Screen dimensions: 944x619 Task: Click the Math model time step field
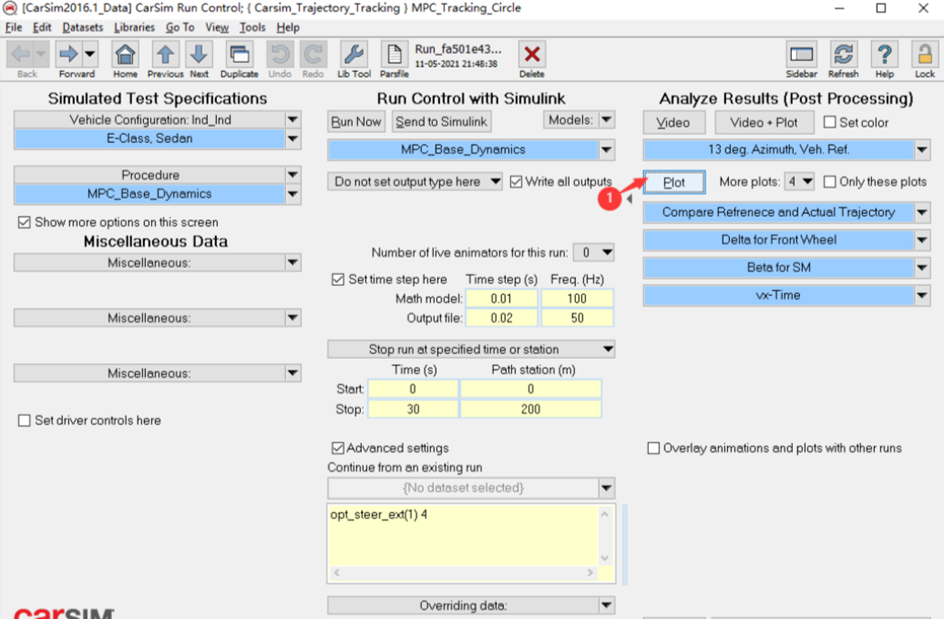502,299
